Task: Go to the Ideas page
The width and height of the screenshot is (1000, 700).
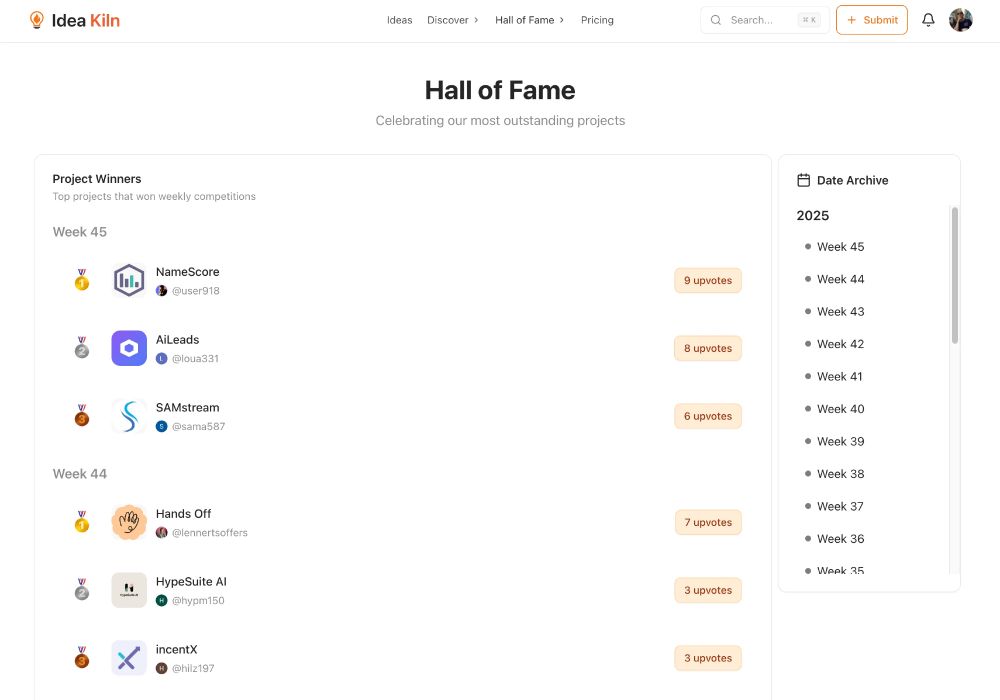Action: pyautogui.click(x=399, y=20)
